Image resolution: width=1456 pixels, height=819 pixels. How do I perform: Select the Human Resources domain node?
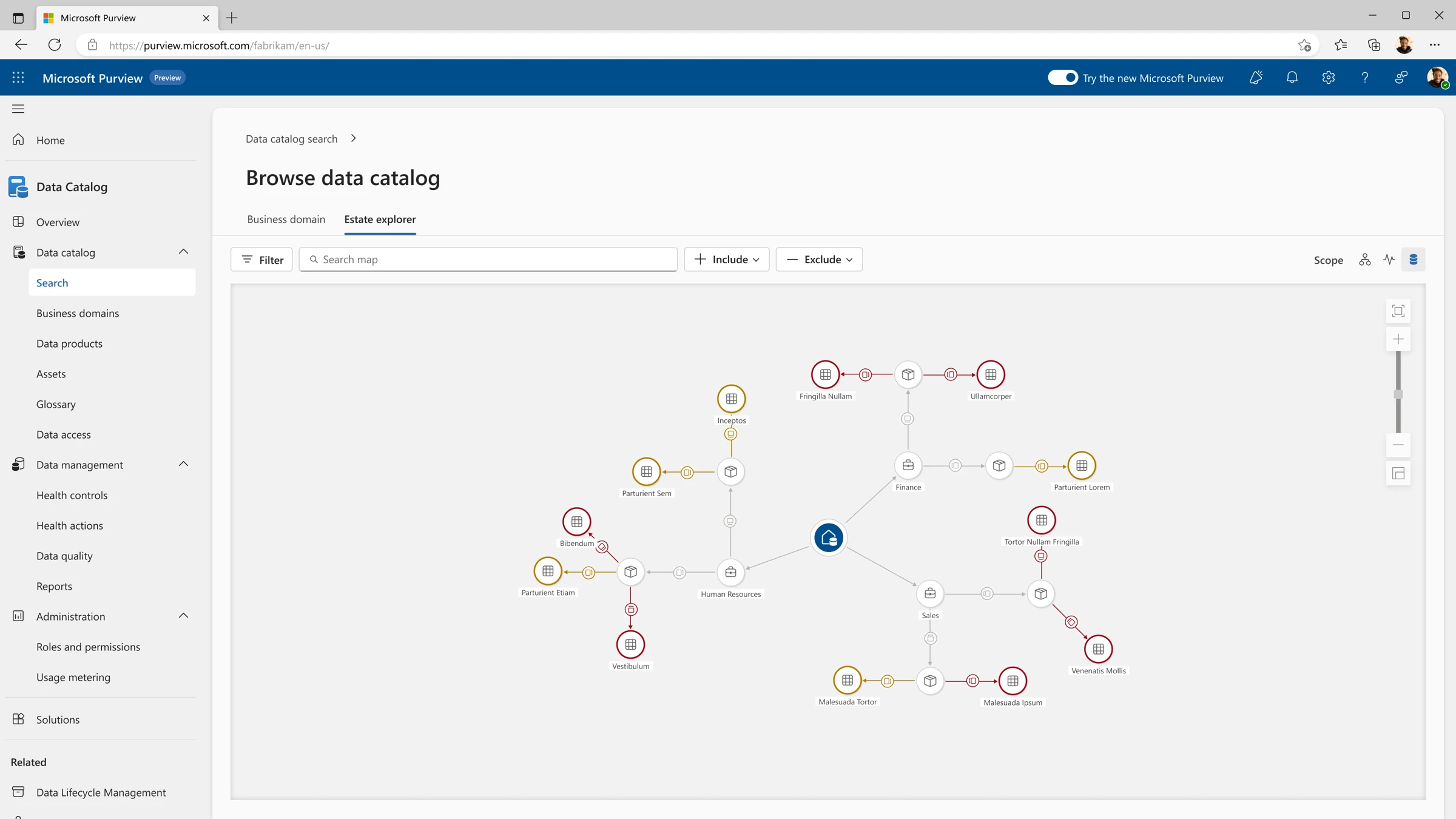(730, 572)
